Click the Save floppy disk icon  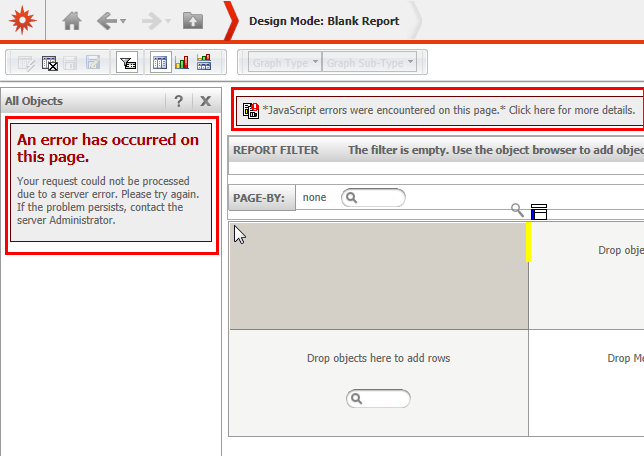pyautogui.click(x=70, y=63)
